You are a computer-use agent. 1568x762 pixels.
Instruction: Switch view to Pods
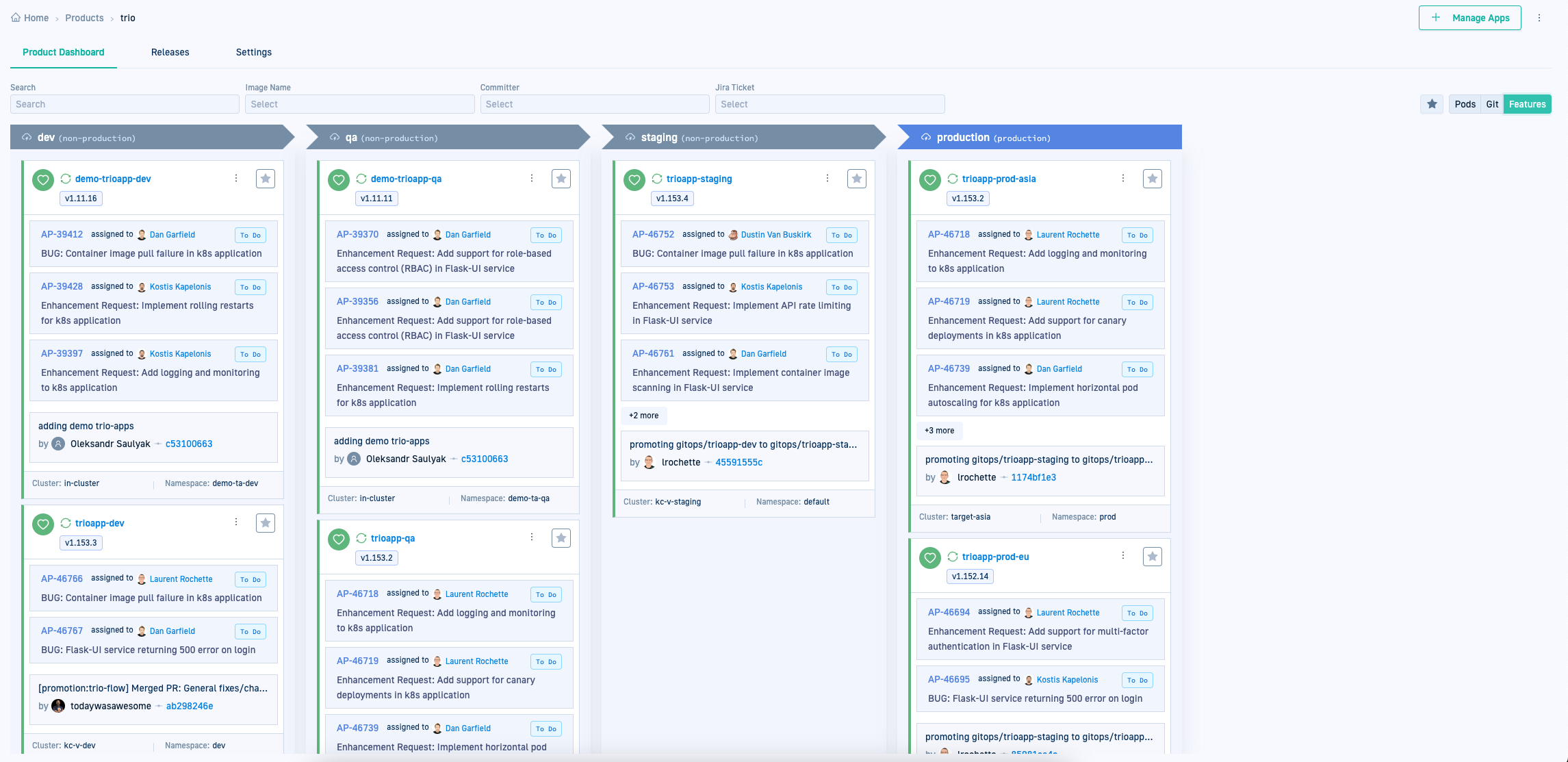pyautogui.click(x=1465, y=104)
